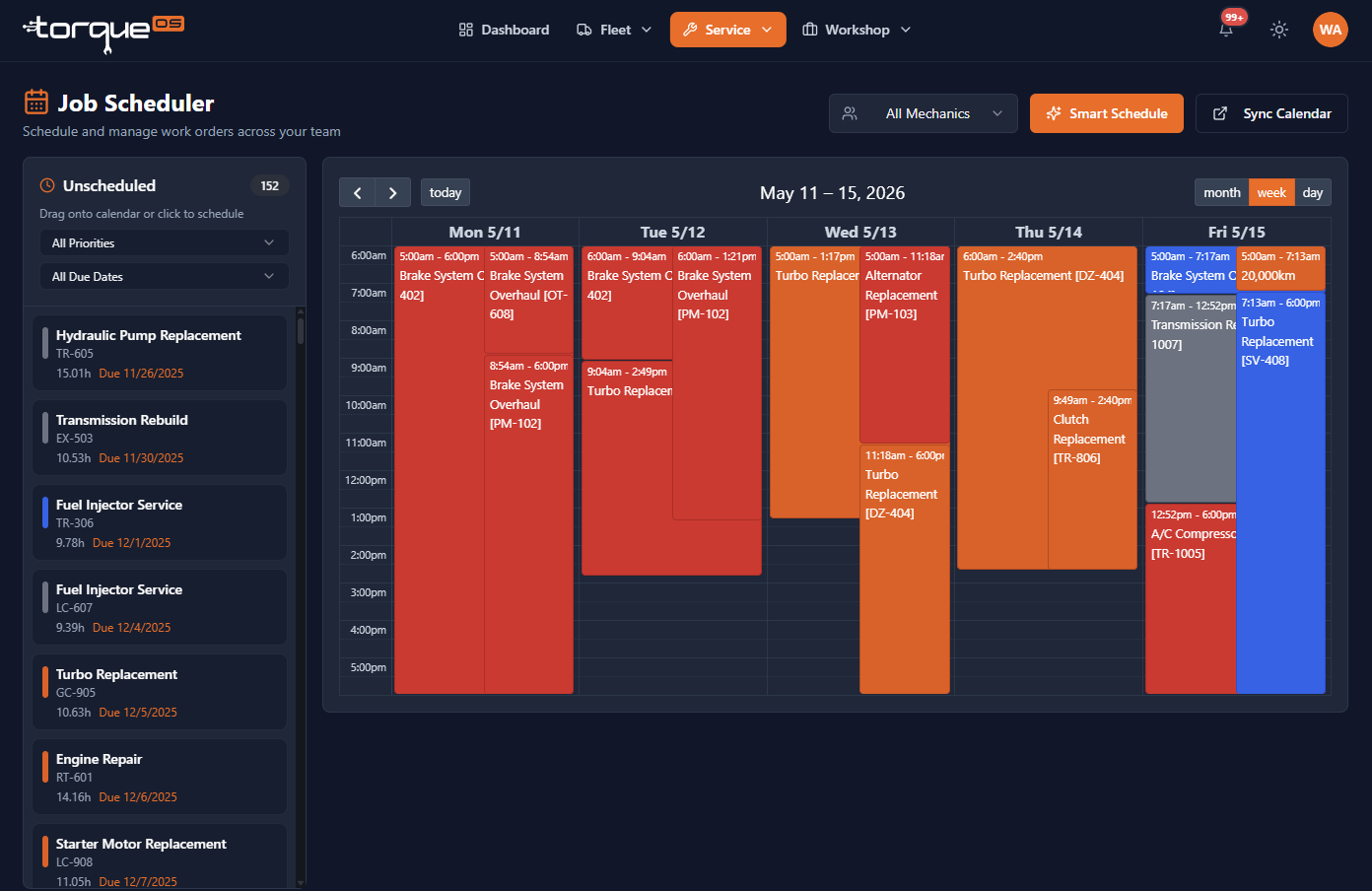Open Friday 5:00am-7:17am Brake System event
The width and height of the screenshot is (1372, 891).
(1190, 269)
